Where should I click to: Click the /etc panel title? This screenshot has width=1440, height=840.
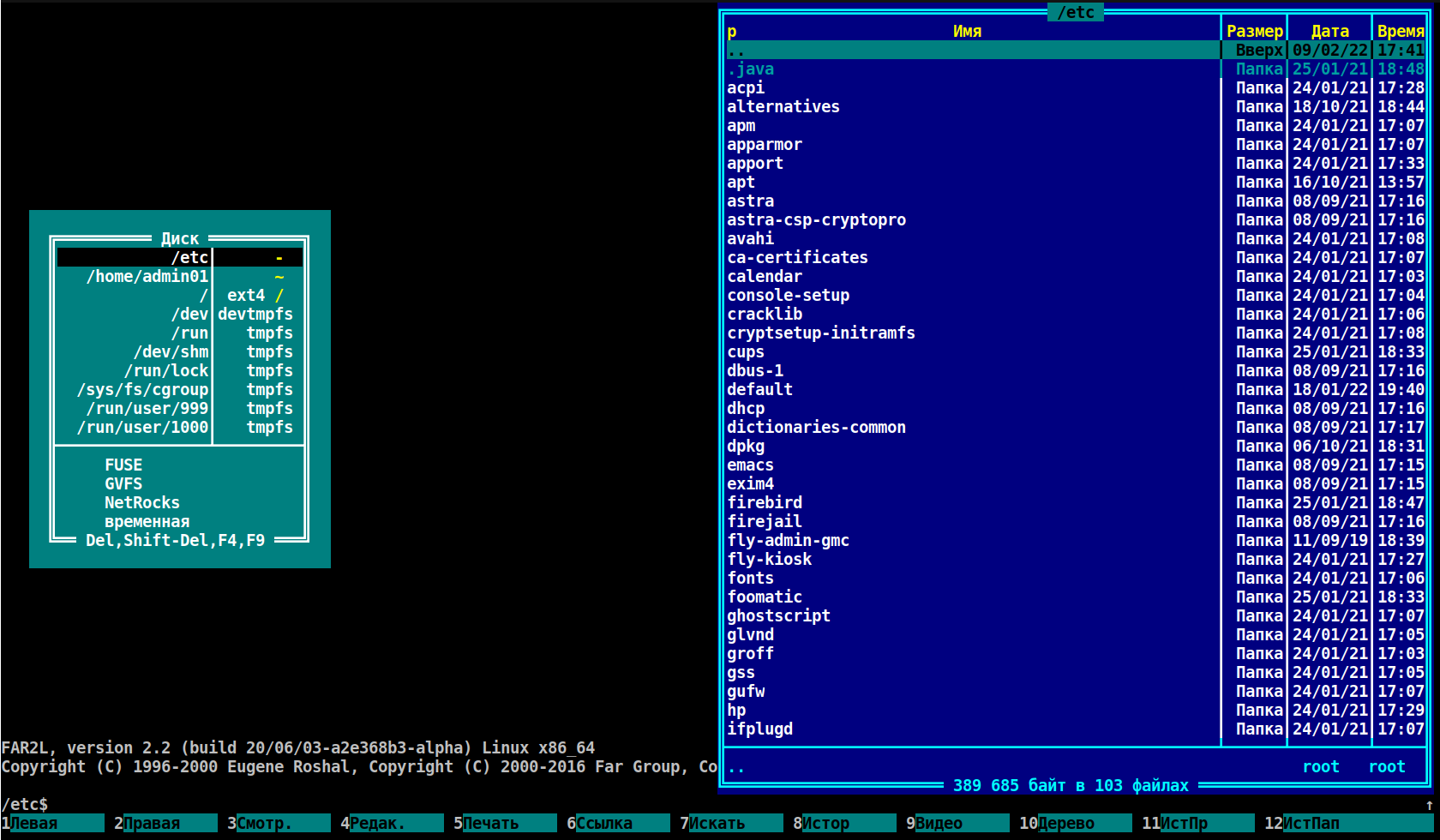1076,12
